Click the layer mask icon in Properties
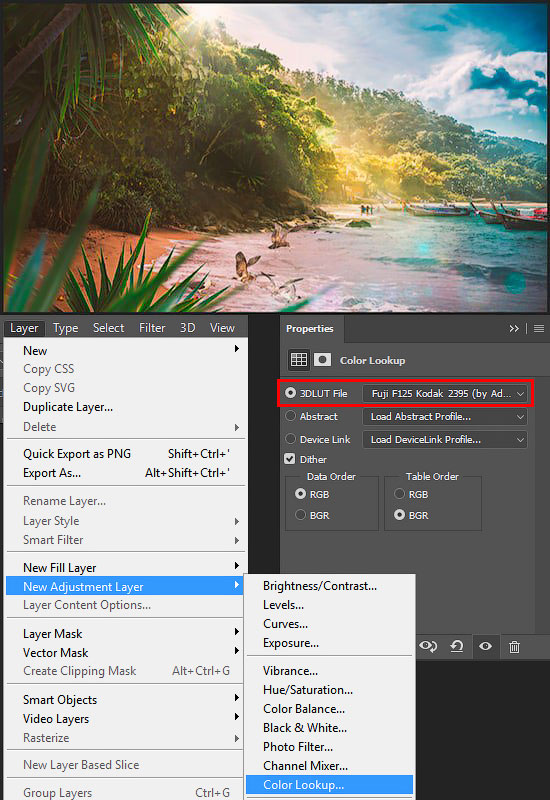 pyautogui.click(x=322, y=360)
